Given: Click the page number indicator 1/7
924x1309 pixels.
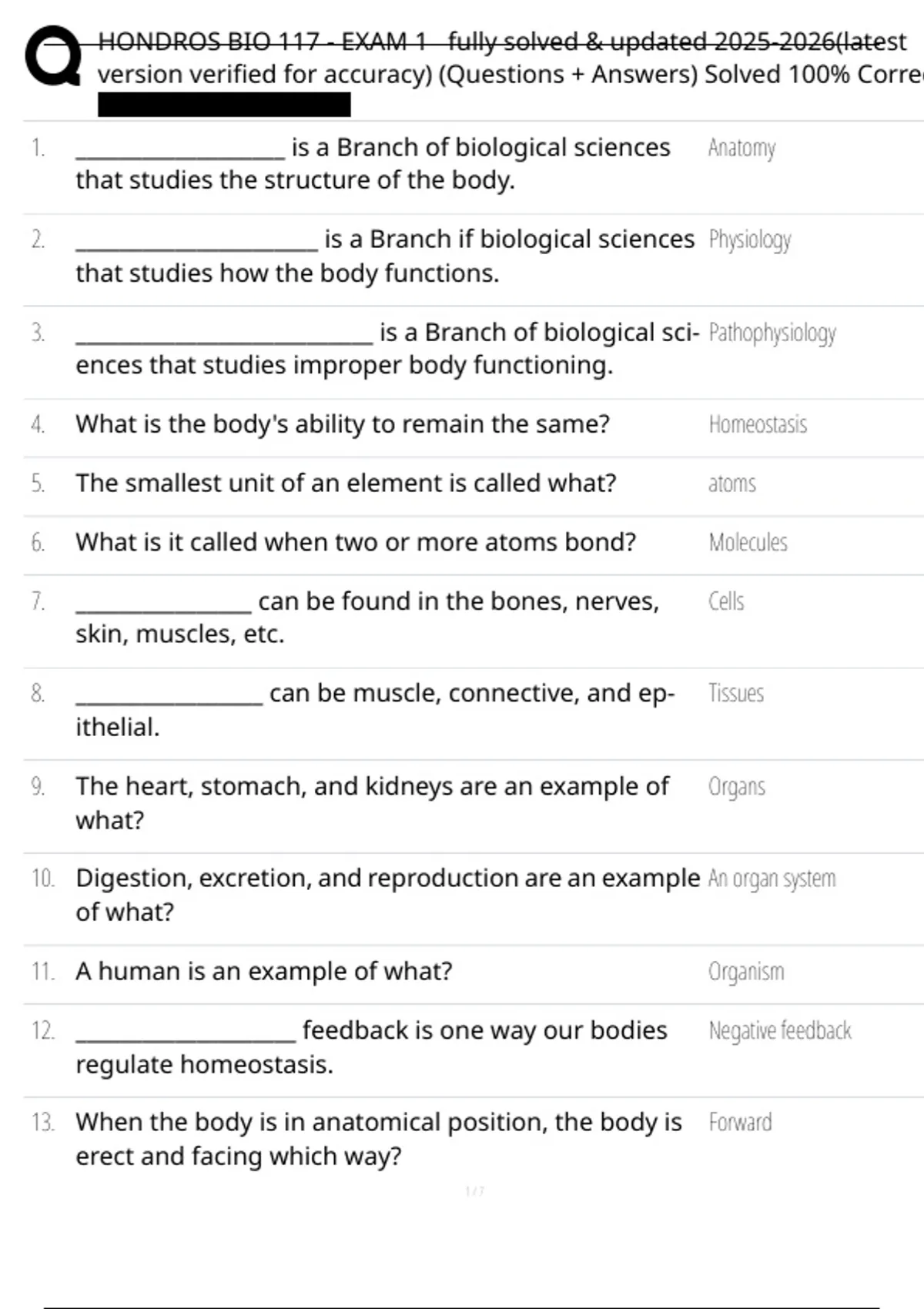Looking at the screenshot, I should tap(475, 1191).
